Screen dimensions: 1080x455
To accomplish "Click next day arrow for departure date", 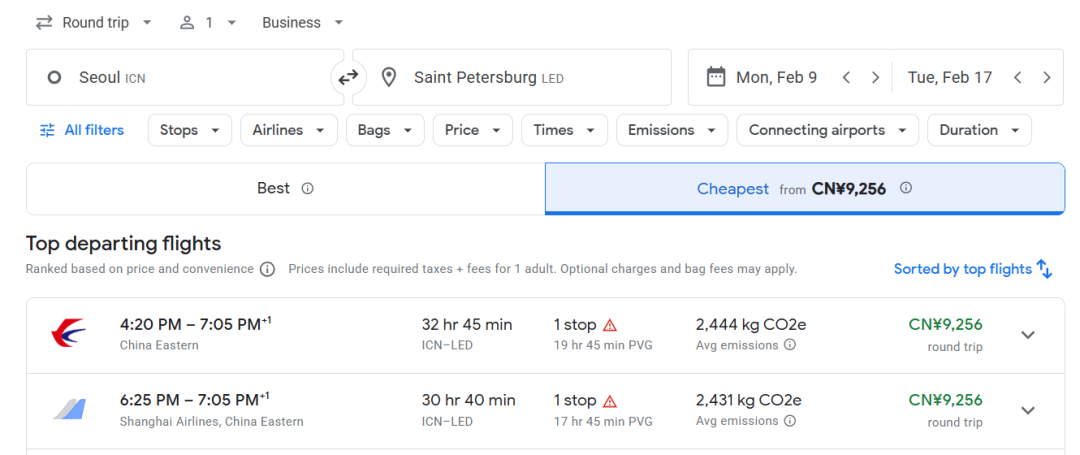I will (x=875, y=77).
